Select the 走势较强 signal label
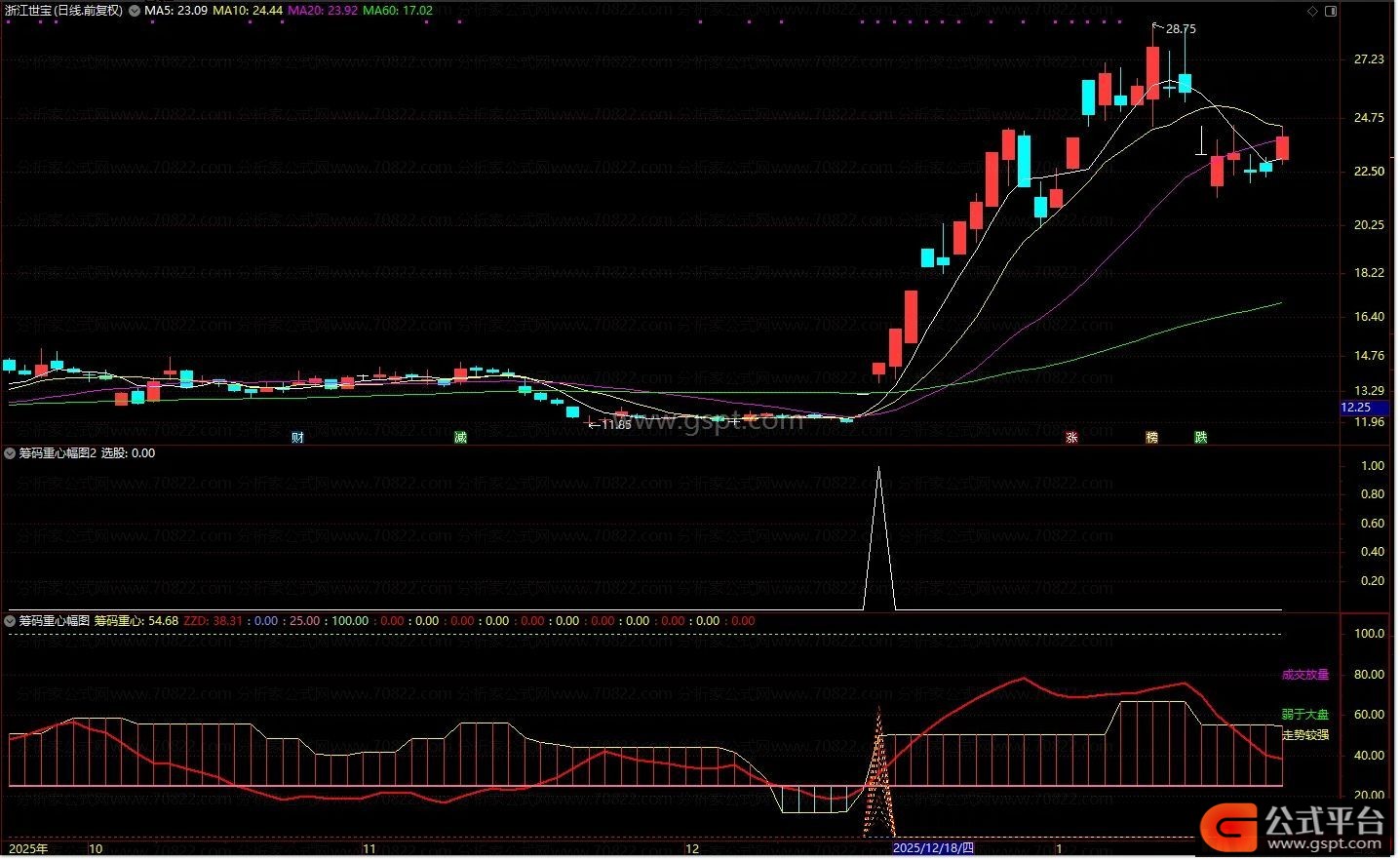Viewport: 1400px width, 860px height. tap(1304, 735)
